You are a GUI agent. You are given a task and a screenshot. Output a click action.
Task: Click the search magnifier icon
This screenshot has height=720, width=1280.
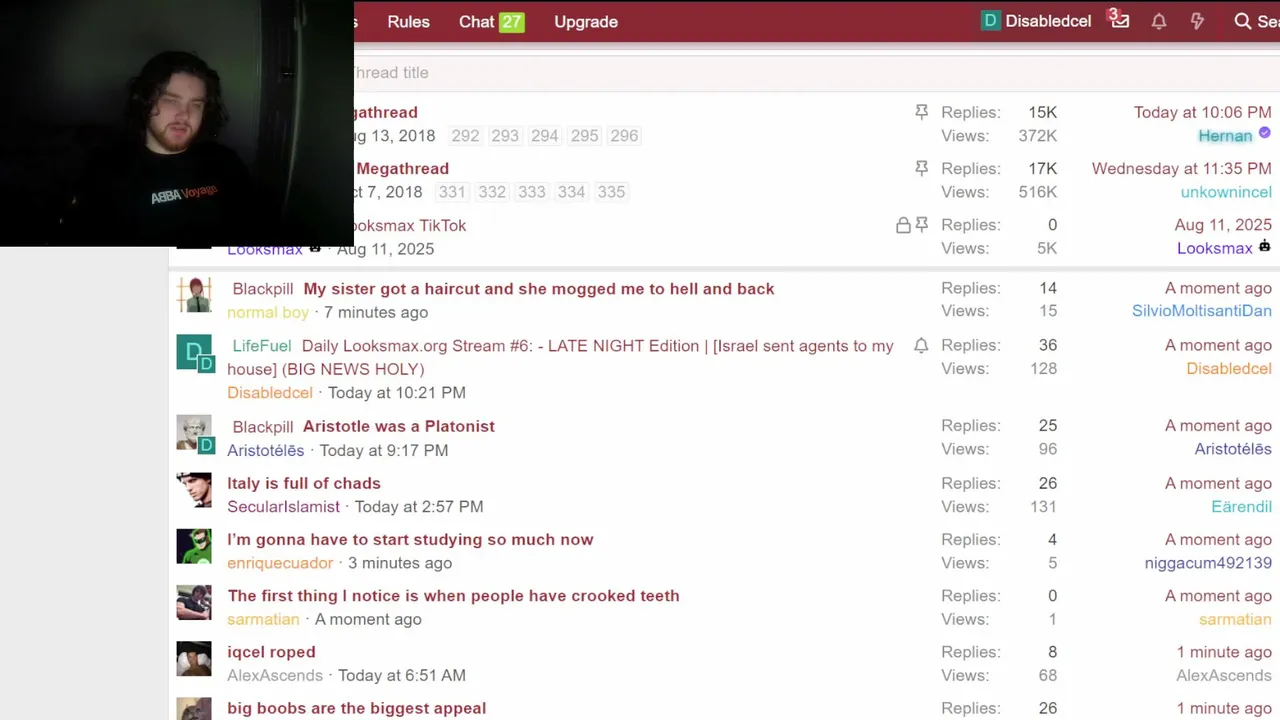click(1242, 21)
